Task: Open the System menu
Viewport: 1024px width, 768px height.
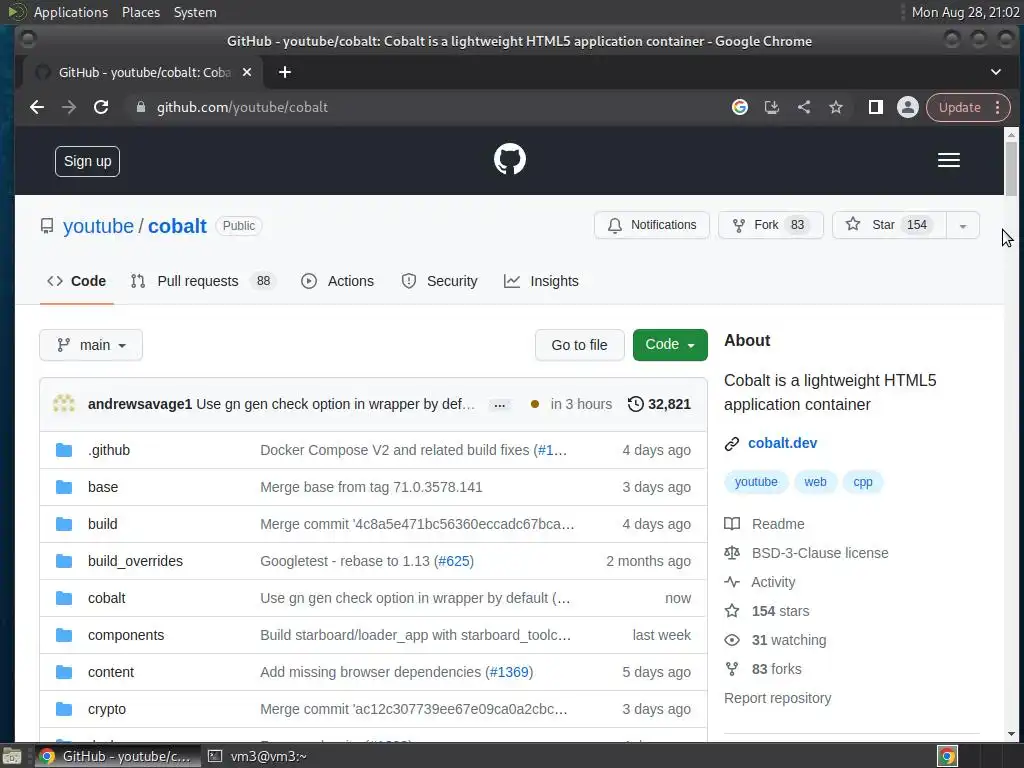Action: click(195, 12)
